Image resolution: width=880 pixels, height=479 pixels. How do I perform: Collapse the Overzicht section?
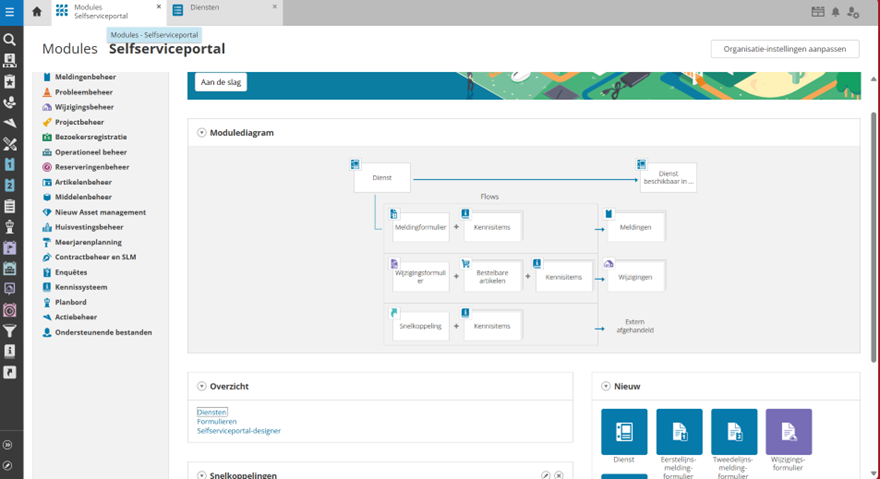(x=202, y=386)
